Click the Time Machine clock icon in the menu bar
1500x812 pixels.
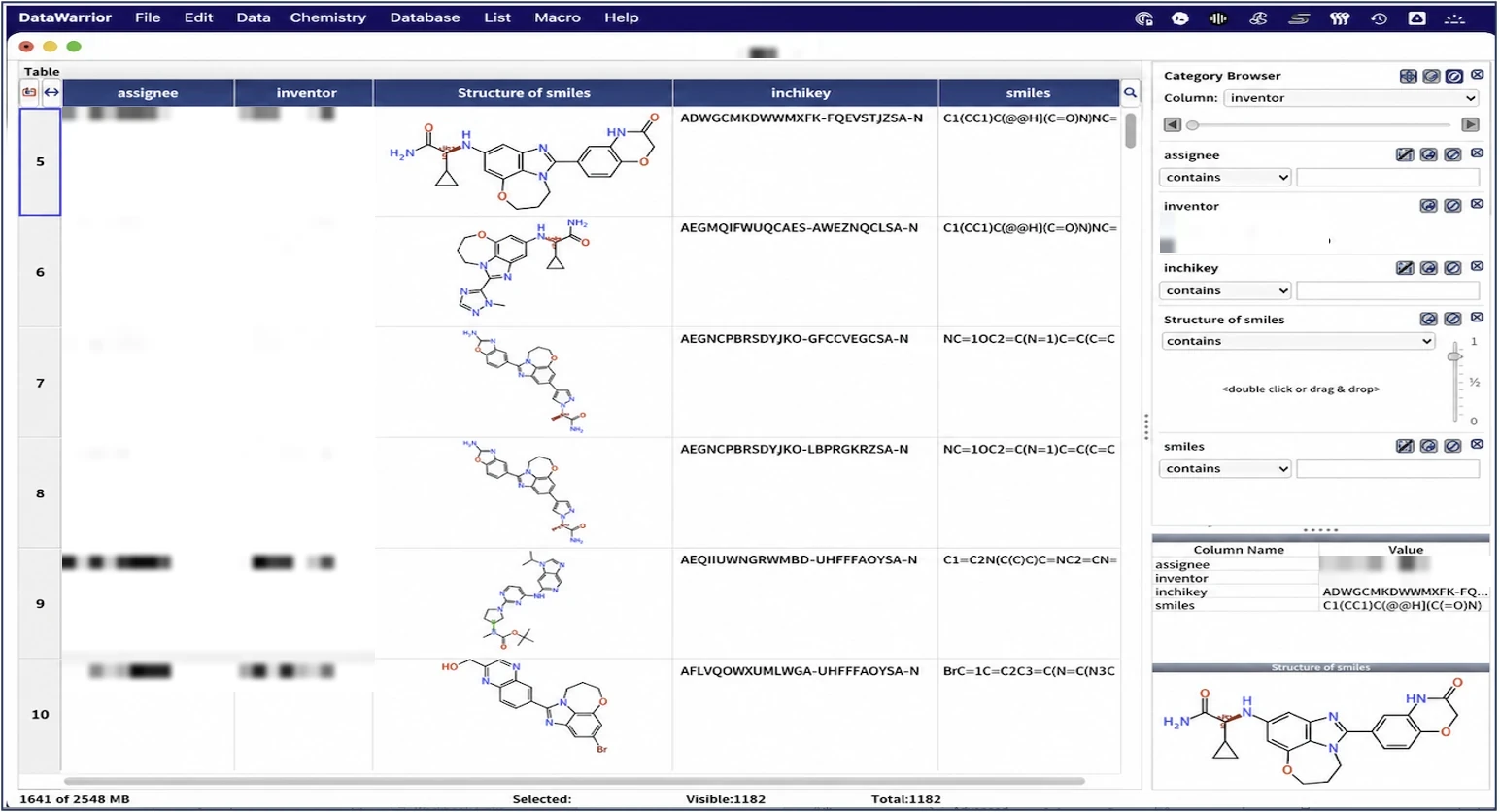coord(1379,18)
